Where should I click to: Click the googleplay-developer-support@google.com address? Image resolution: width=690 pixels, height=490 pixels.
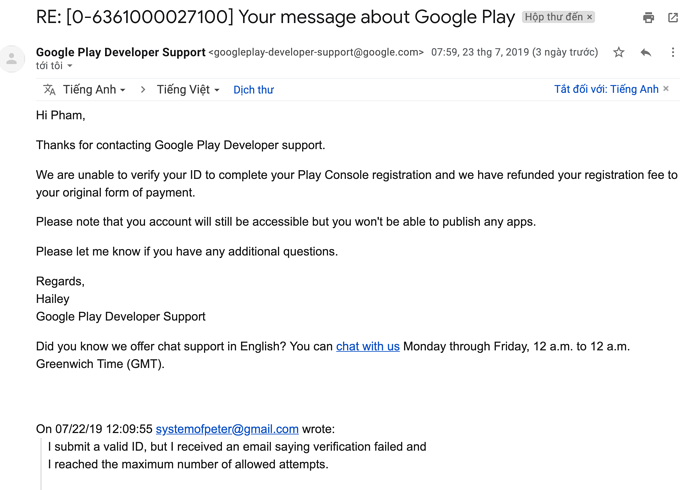316,52
